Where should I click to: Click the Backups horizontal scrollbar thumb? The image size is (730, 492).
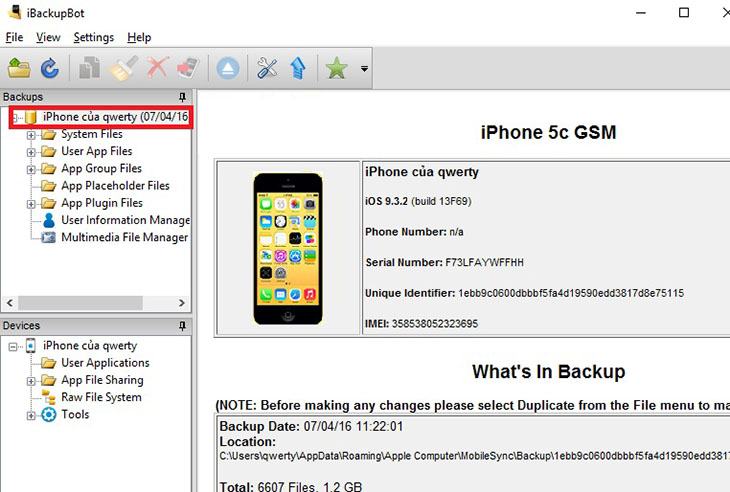(x=80, y=303)
